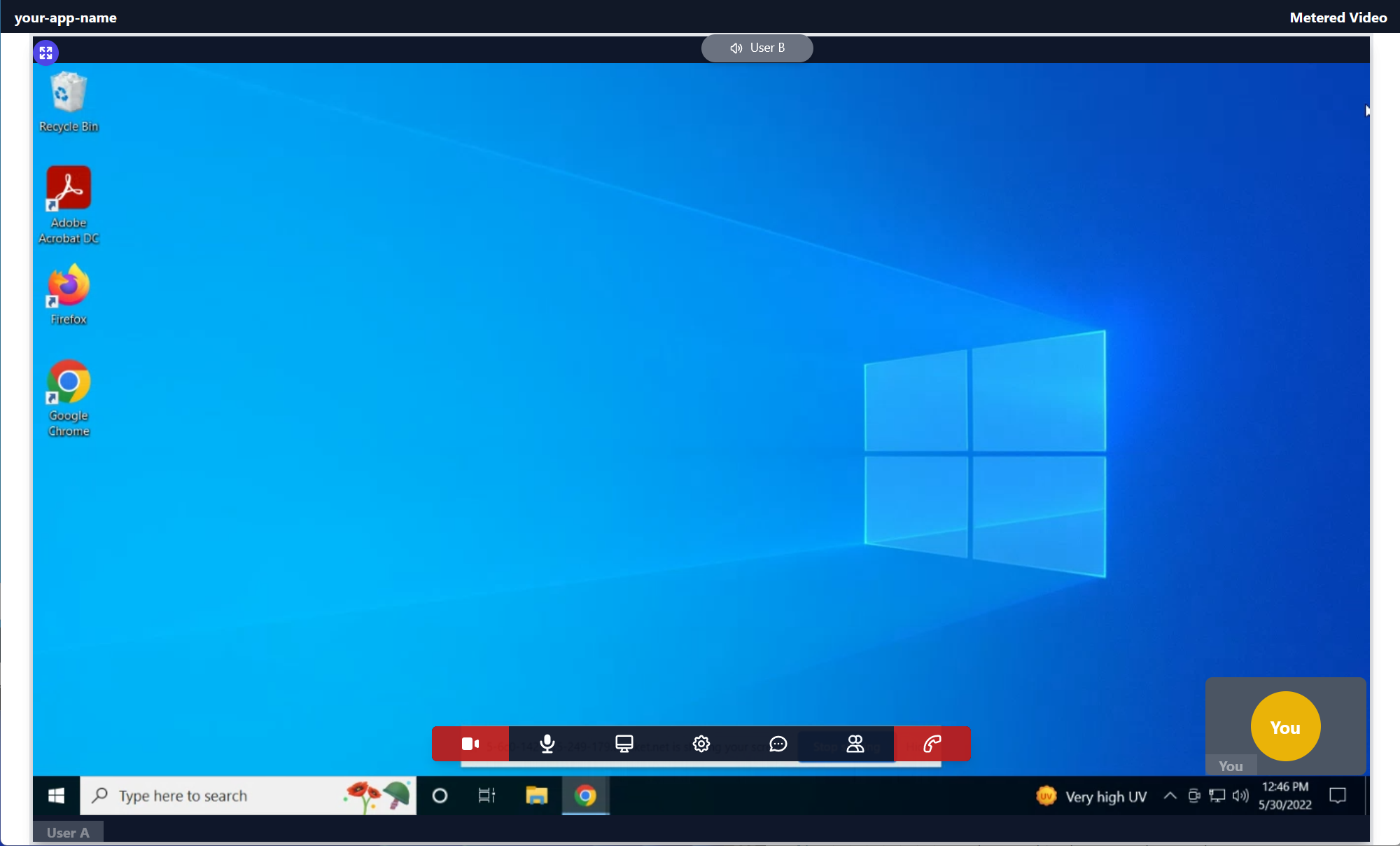
Task: Click the screen share monitor icon
Action: 624,744
